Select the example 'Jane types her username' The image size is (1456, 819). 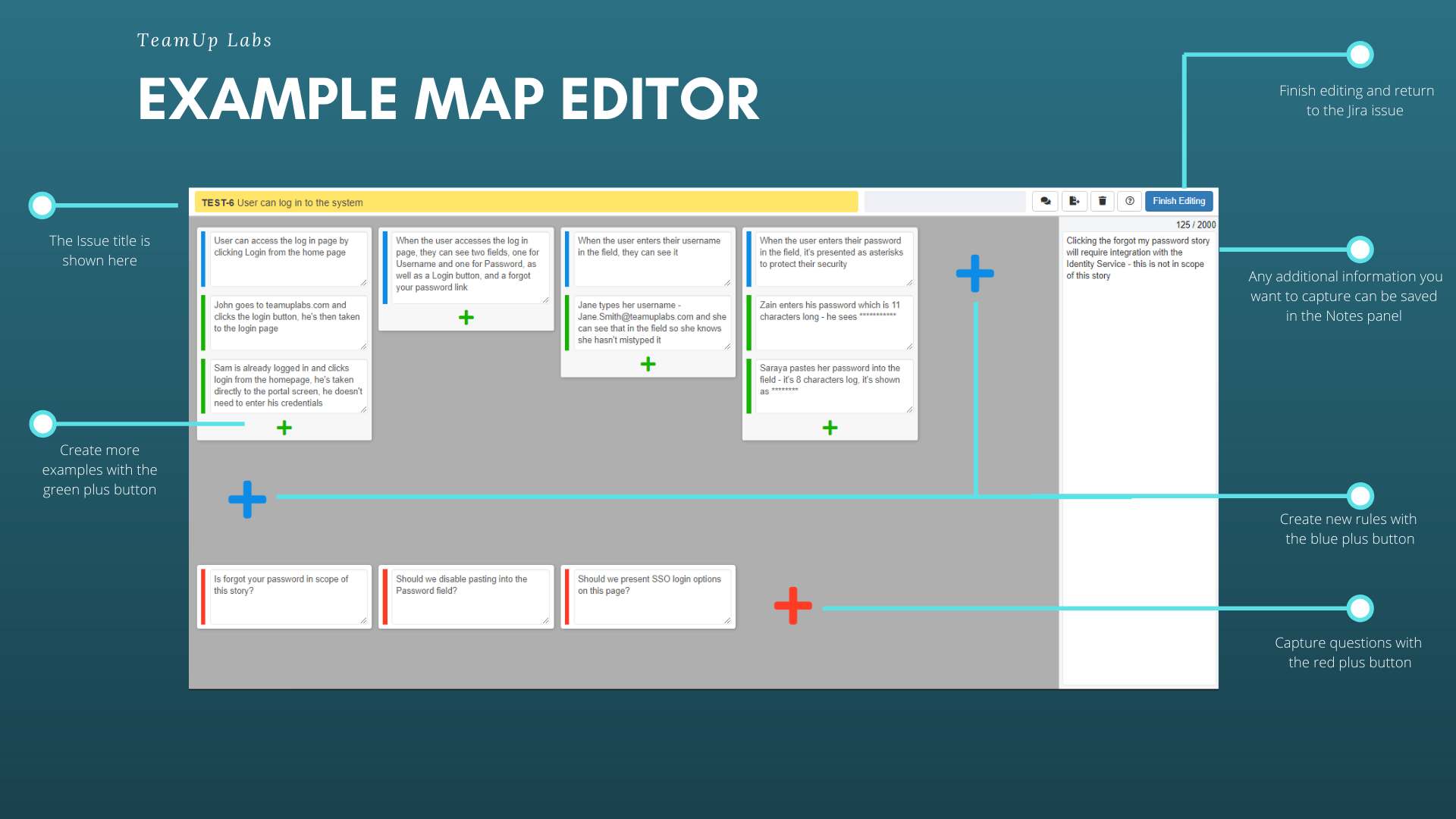[652, 322]
